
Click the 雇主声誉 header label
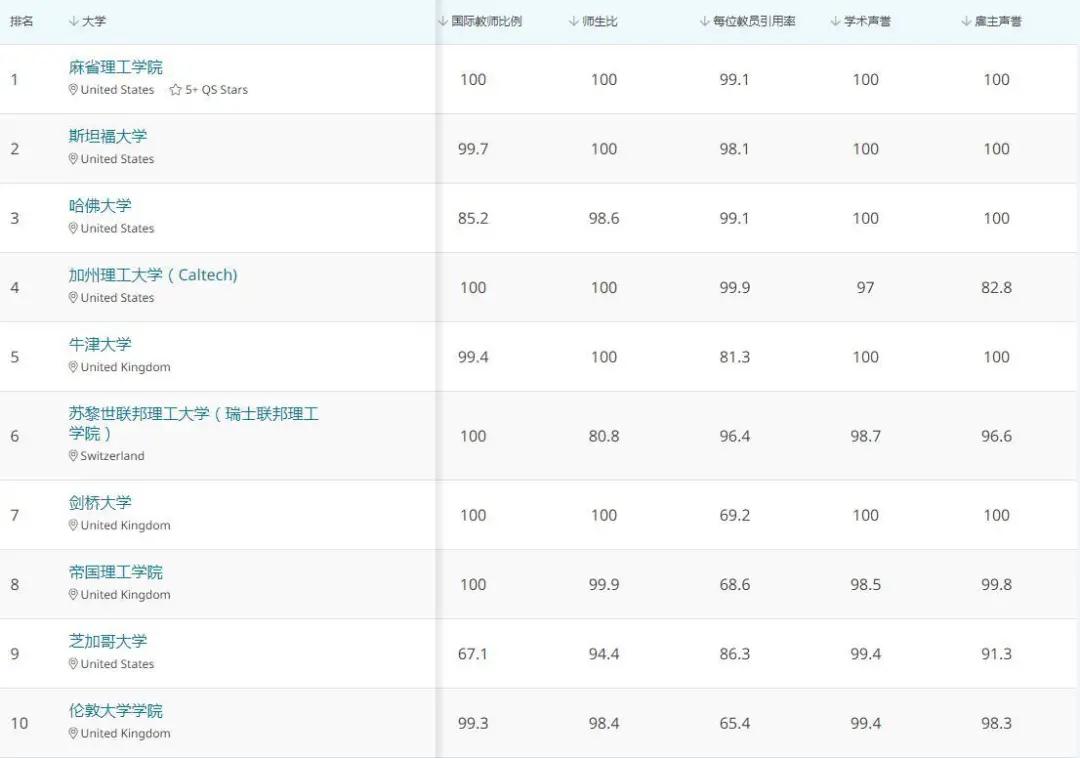999,21
